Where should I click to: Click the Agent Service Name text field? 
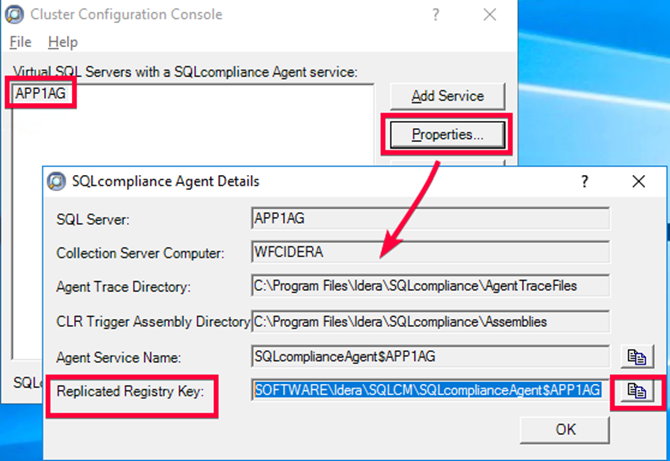[x=430, y=355]
